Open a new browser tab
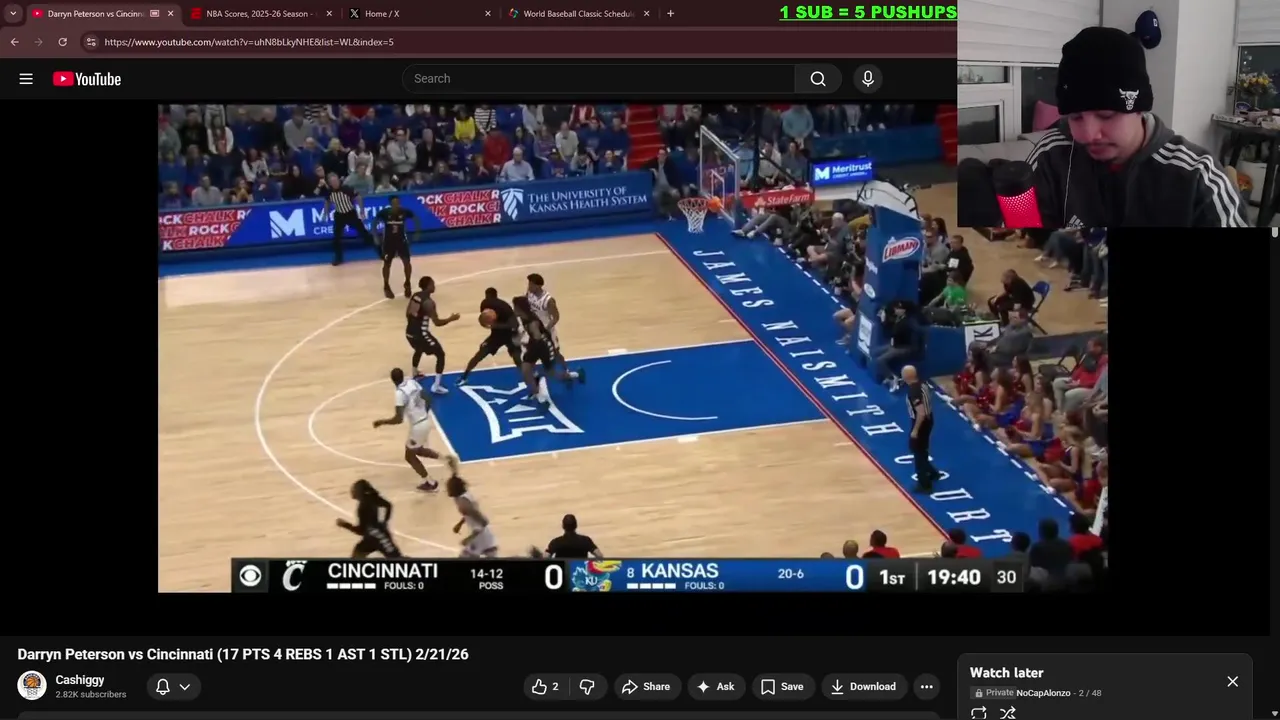The image size is (1280, 720). [670, 13]
